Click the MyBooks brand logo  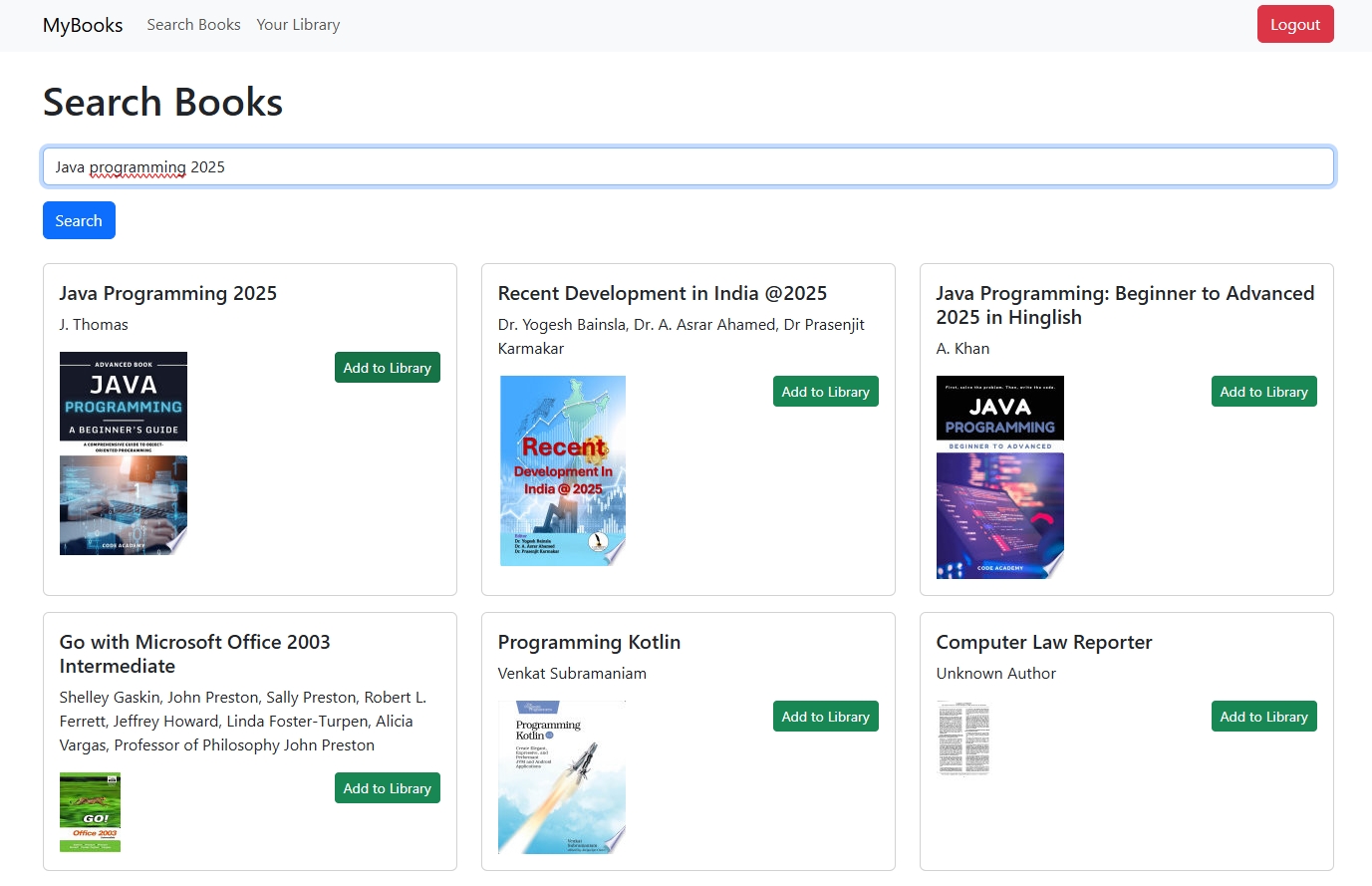coord(82,25)
